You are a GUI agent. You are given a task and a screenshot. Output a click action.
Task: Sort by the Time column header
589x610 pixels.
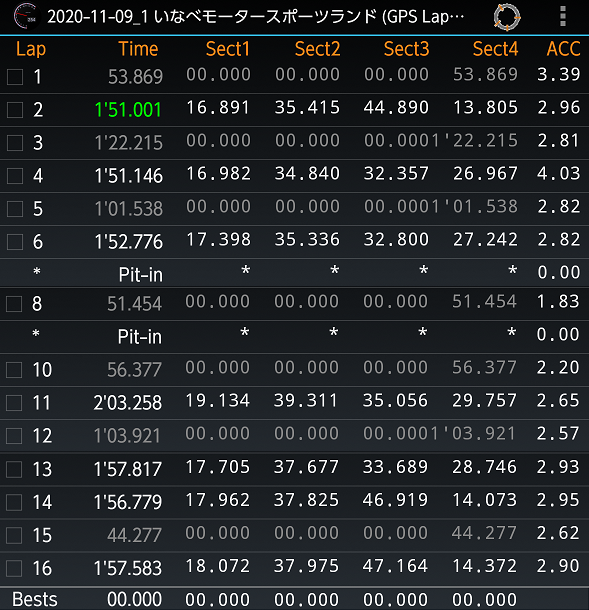point(138,49)
